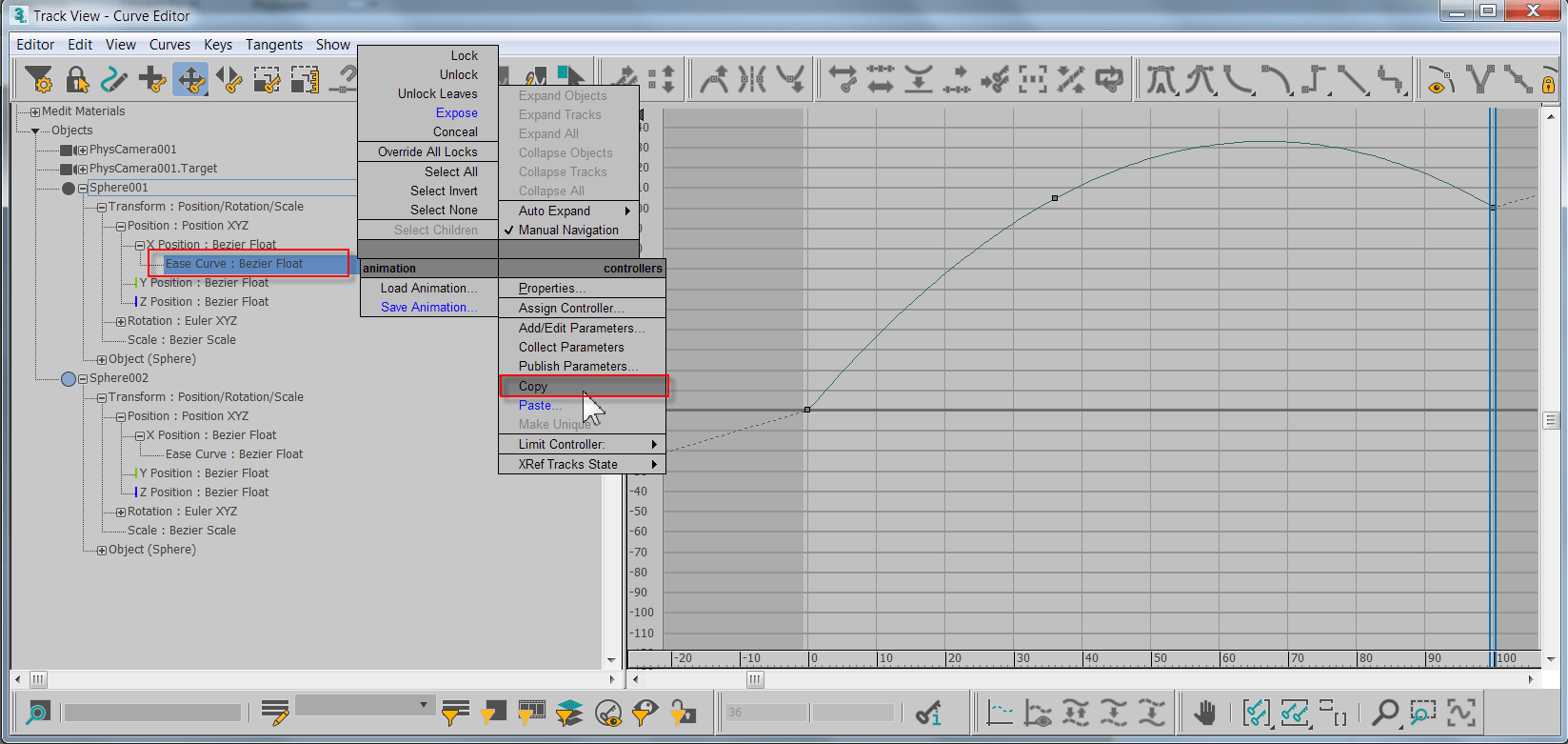
Task: Collapse the Sphere001 tree node
Action: (x=83, y=188)
